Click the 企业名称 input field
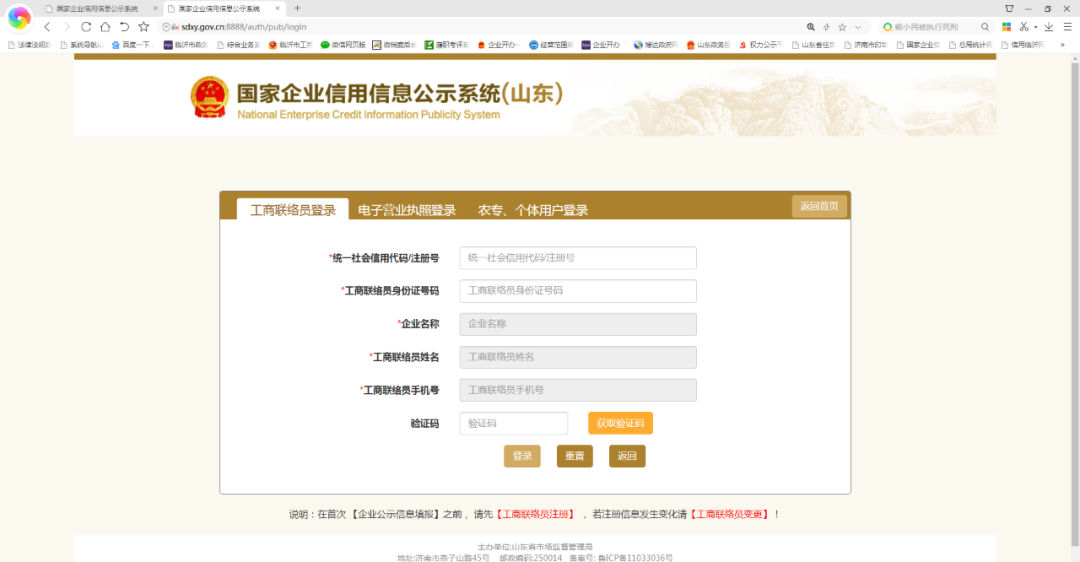The image size is (1080, 562). tap(578, 324)
